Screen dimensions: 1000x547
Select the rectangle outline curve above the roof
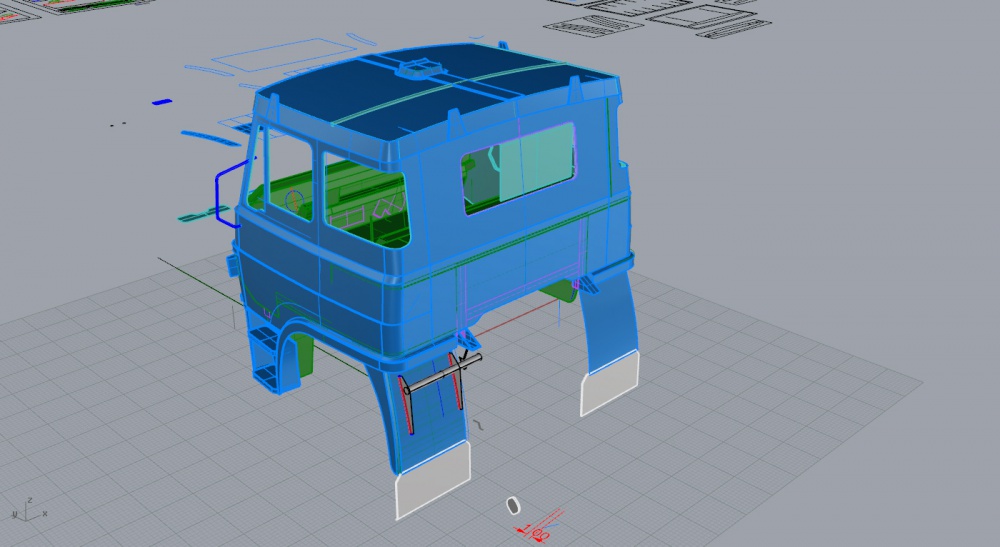pyautogui.click(x=284, y=54)
